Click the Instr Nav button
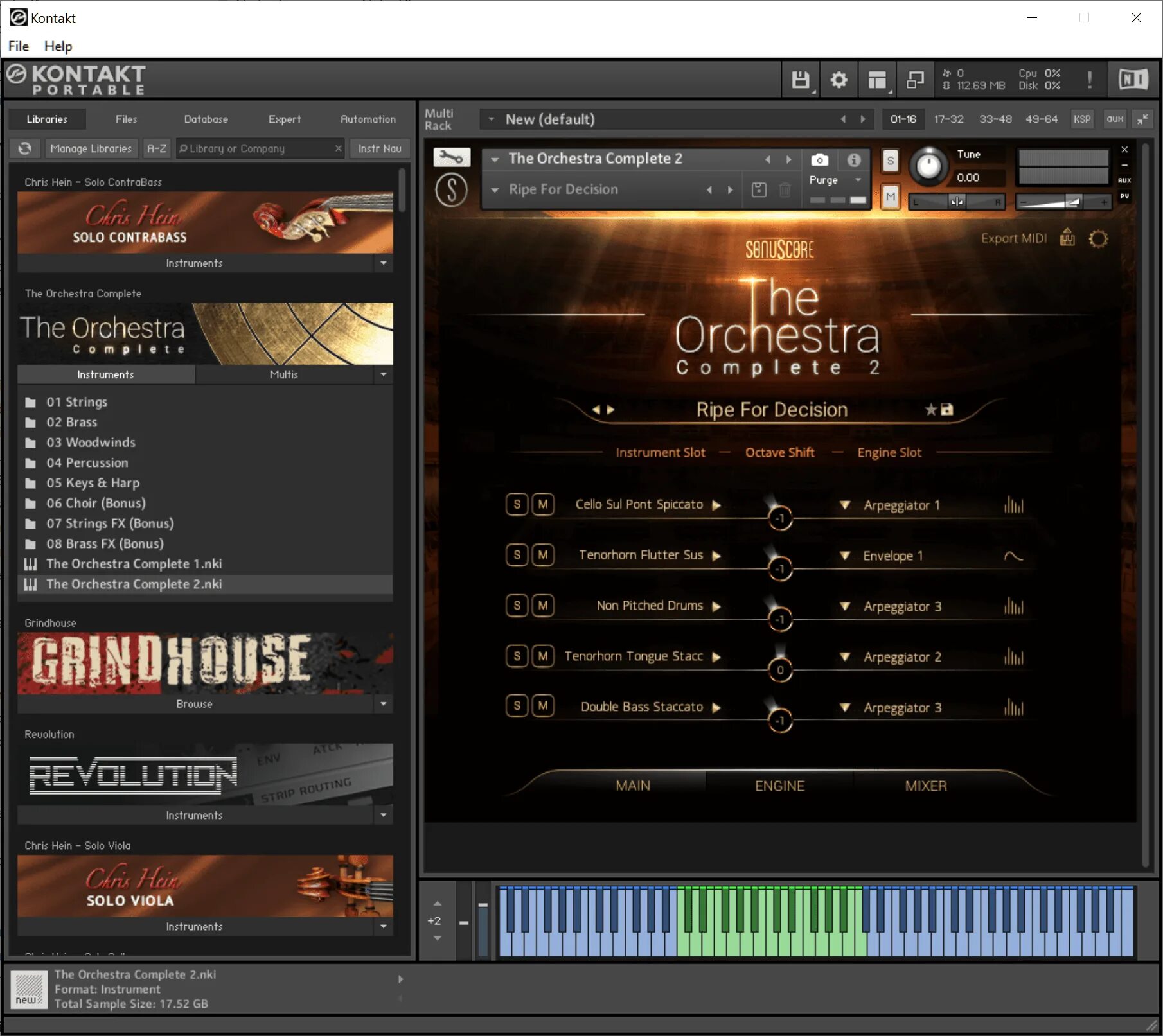1163x1036 pixels. tap(380, 148)
